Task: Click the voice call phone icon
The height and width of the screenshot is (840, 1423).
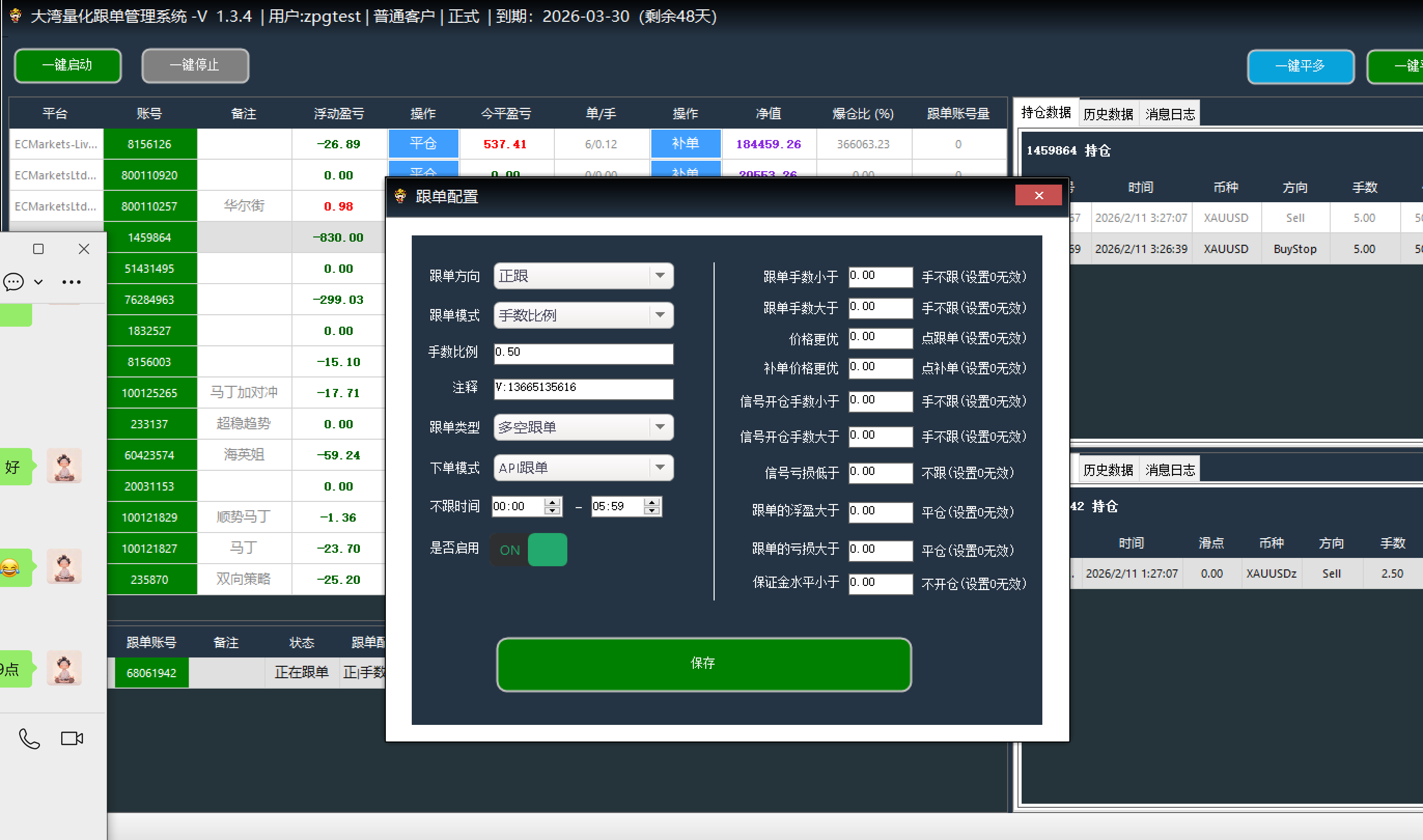Action: point(30,739)
